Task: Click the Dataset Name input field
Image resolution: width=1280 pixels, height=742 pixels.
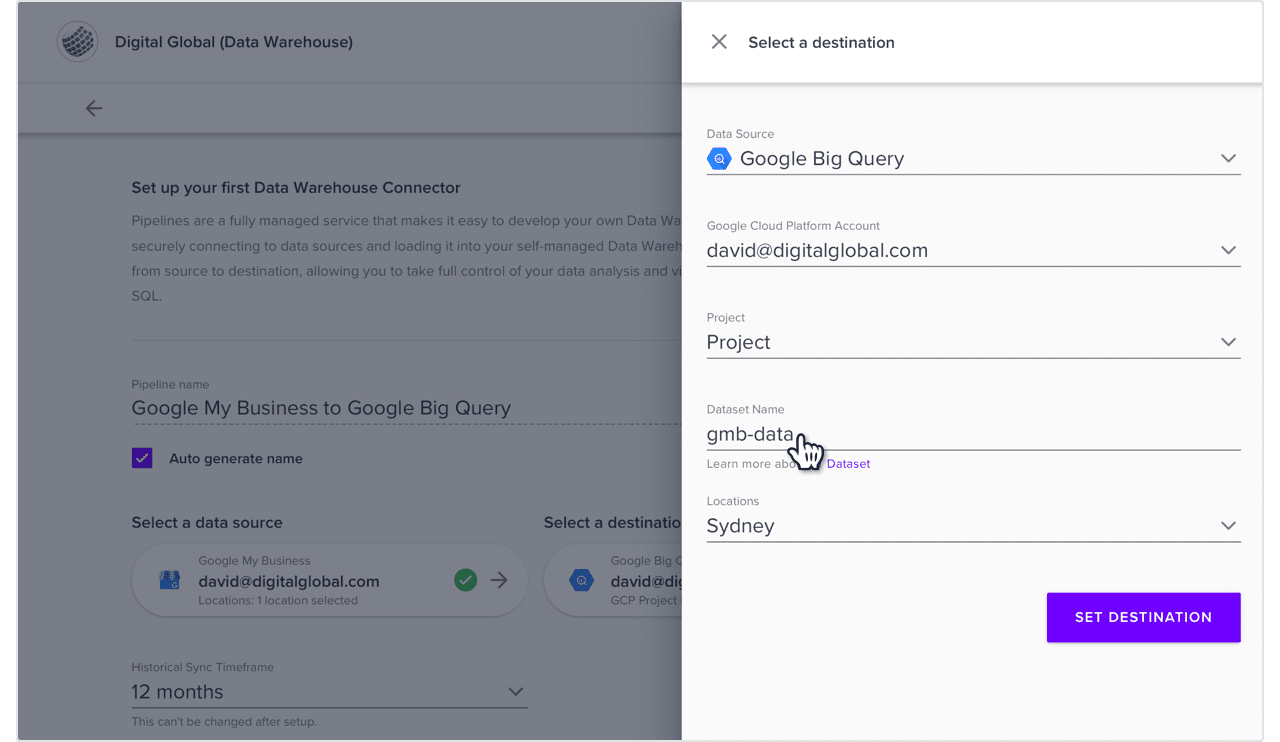Action: click(x=973, y=435)
